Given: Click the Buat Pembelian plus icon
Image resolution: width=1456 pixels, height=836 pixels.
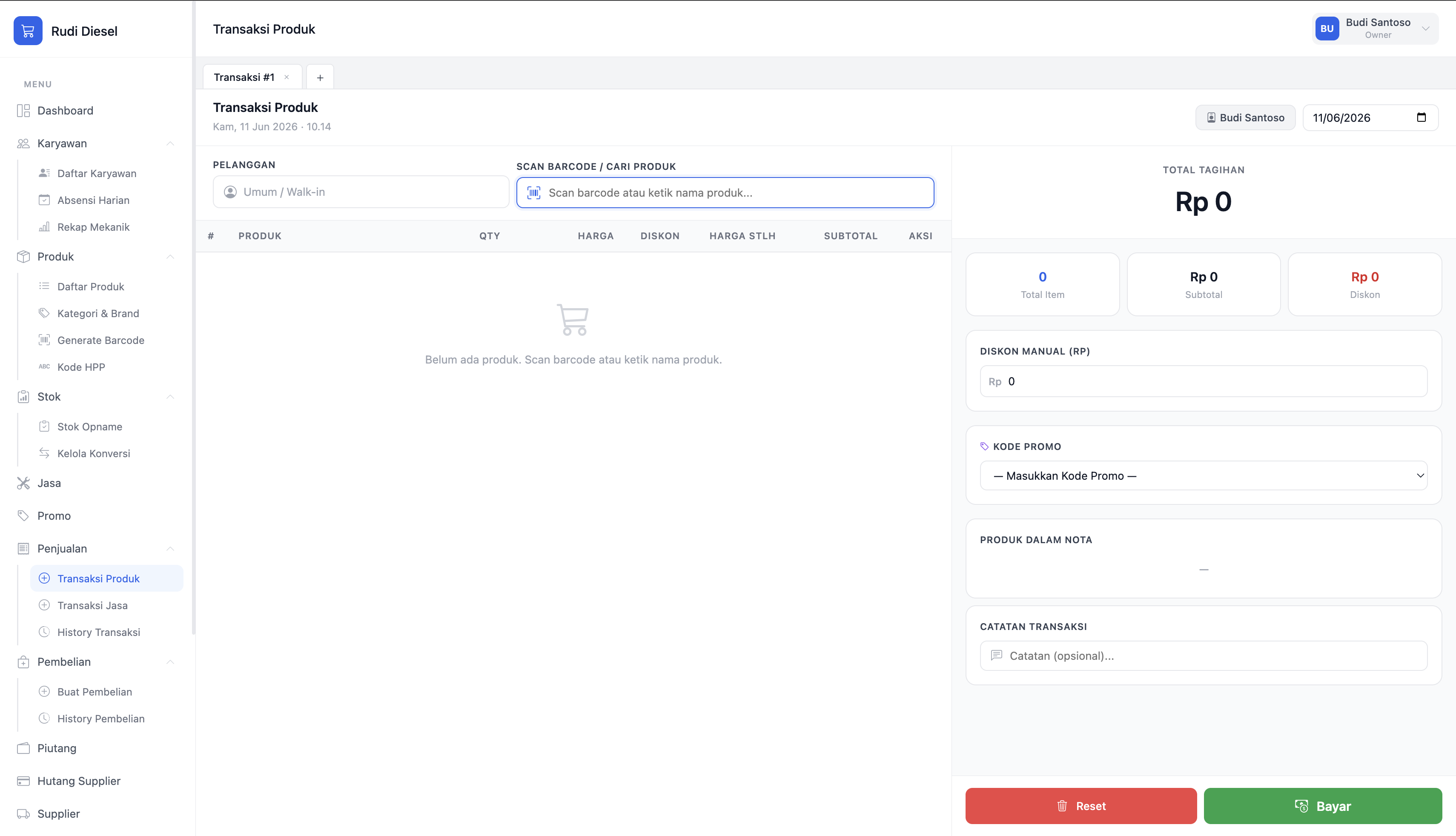Looking at the screenshot, I should click(44, 692).
